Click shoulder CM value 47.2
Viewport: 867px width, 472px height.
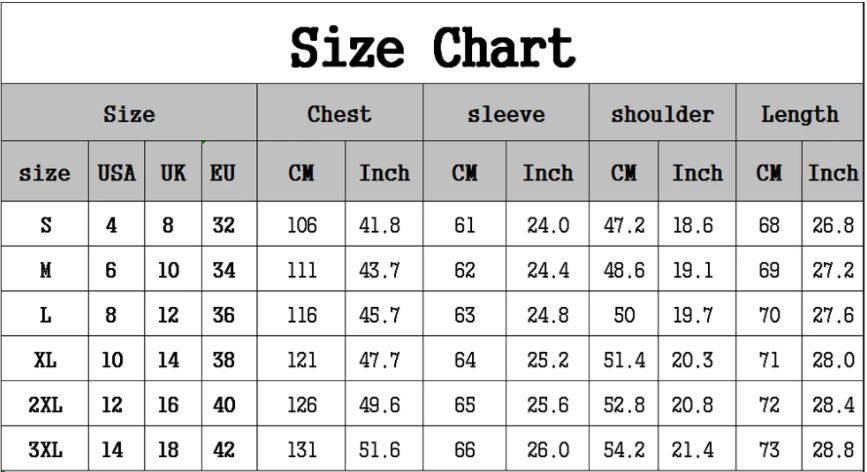[x=624, y=226]
